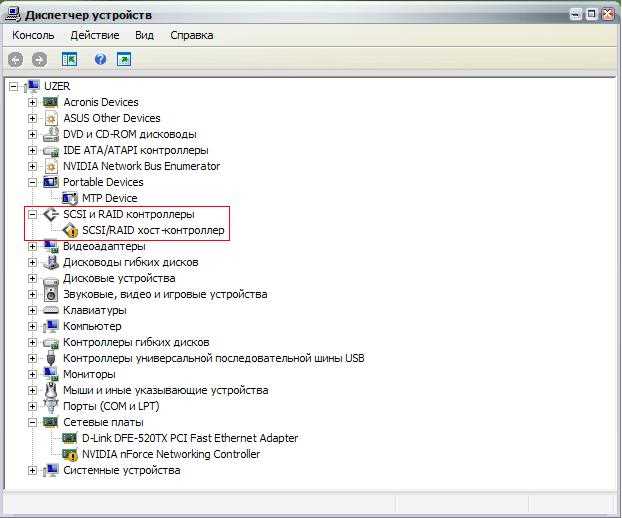
Task: Select NVIDIA nForce Networking Controller entry
Action: click(171, 455)
